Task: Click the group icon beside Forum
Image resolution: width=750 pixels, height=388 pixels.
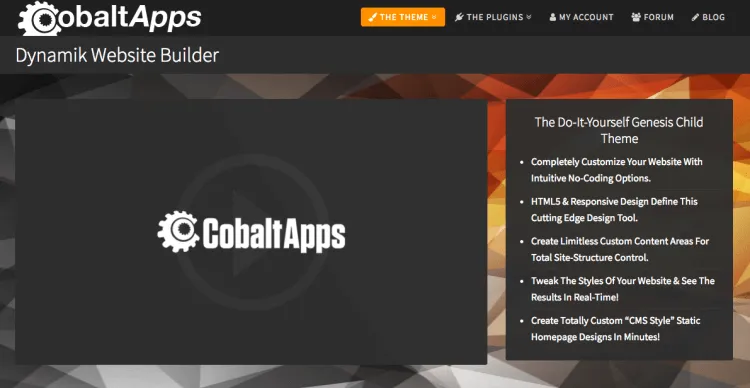Action: (x=636, y=17)
